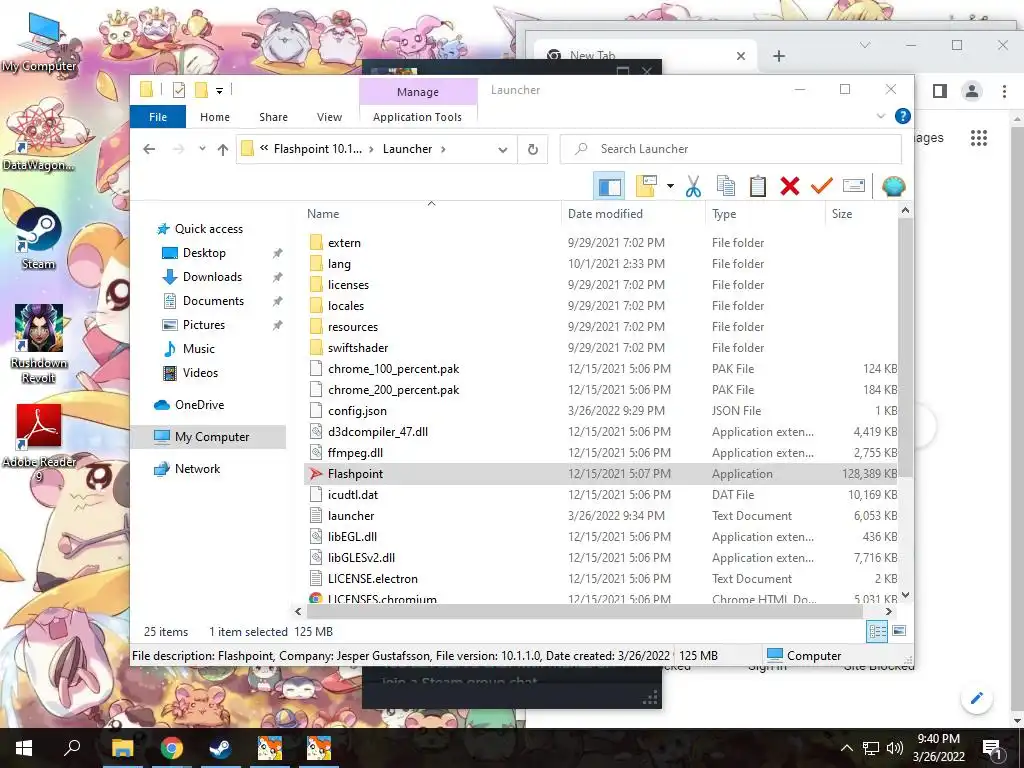Open Steam desktop shortcut
This screenshot has width=1024, height=768.
coord(39,239)
